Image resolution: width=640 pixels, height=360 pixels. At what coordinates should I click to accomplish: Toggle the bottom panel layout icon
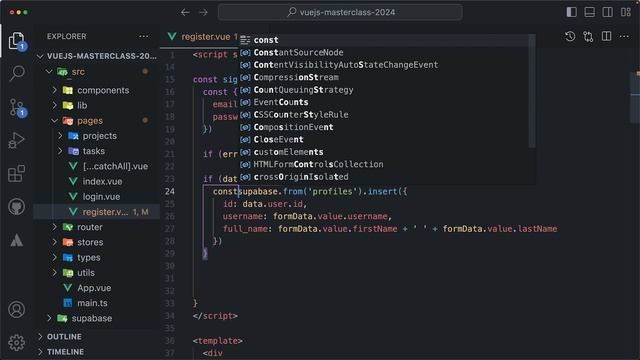[x=589, y=12]
